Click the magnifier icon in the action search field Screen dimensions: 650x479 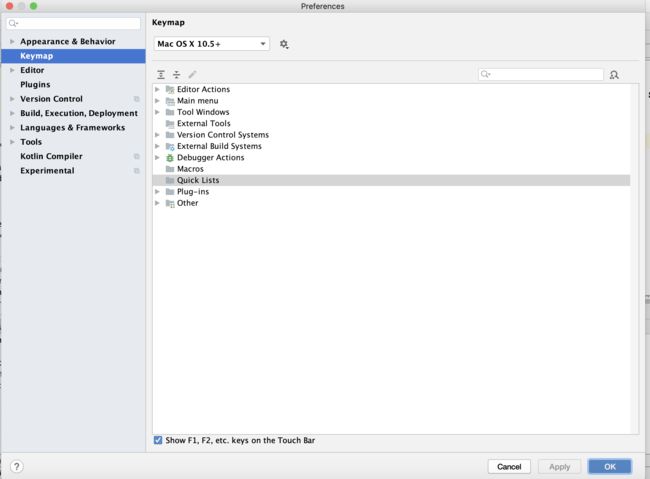485,74
